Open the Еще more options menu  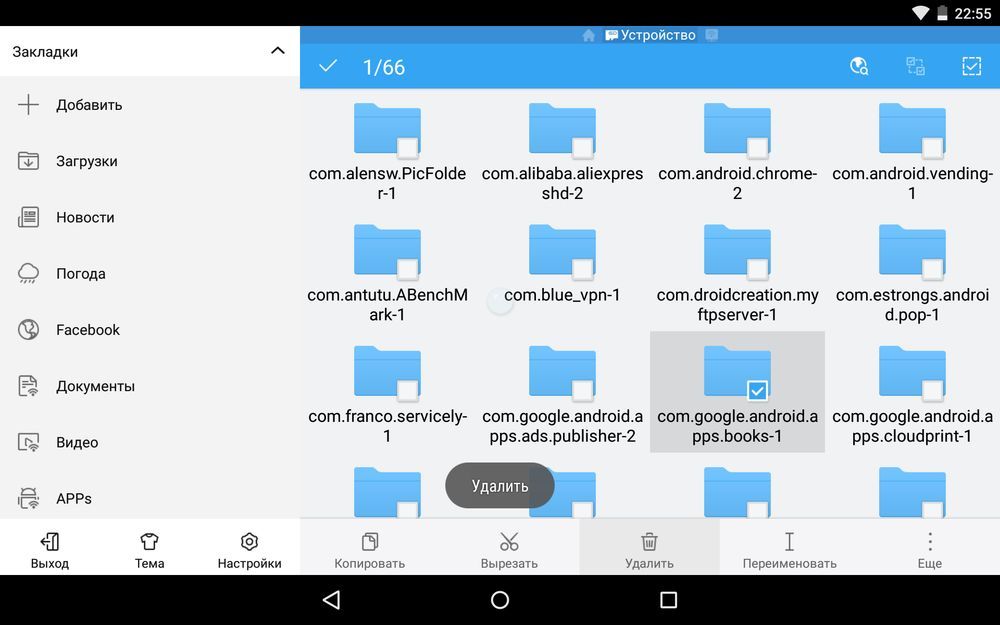tap(930, 550)
